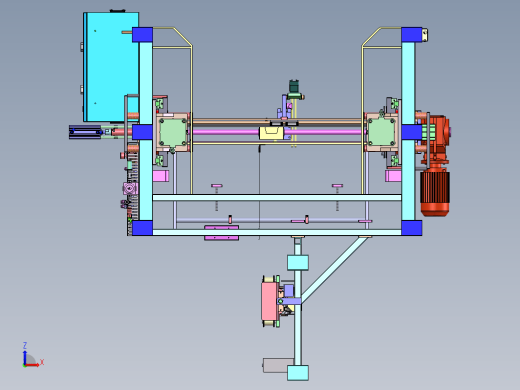Select the bottom-left blue corner block

[142, 228]
